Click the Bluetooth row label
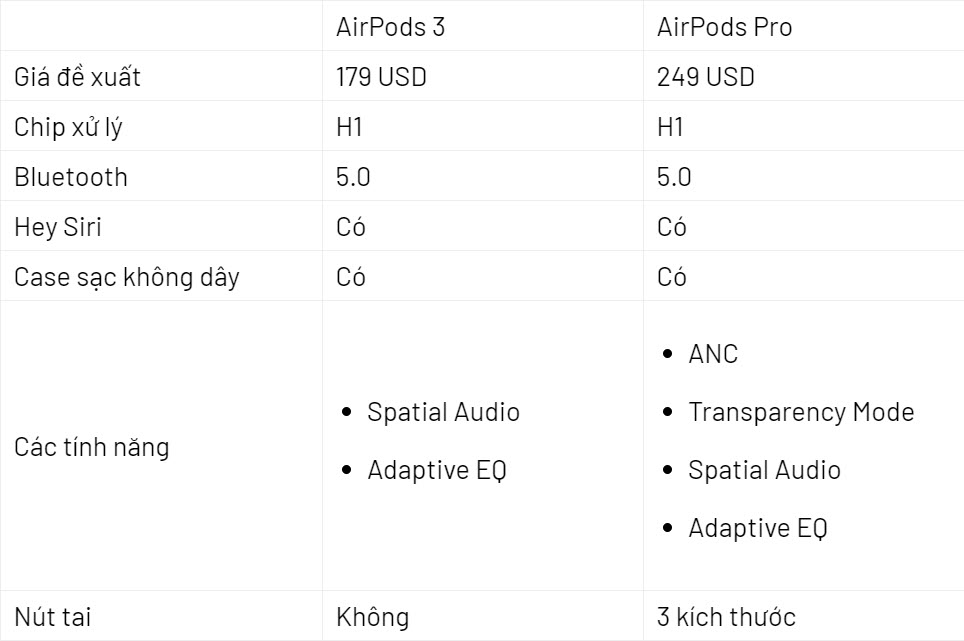Screen dimensions: 964x641 [71, 177]
